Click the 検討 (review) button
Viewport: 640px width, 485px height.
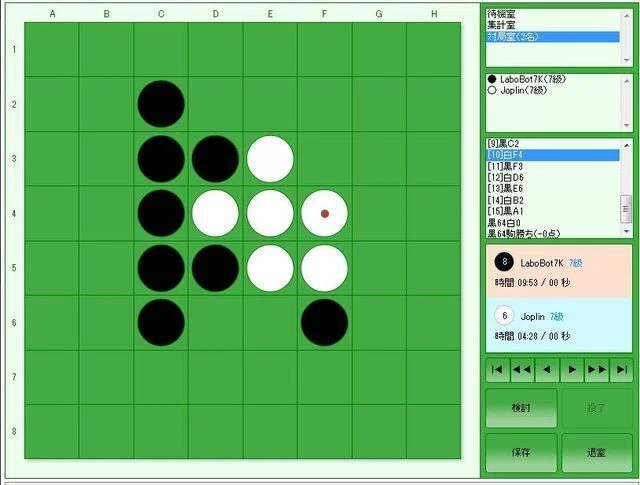click(521, 408)
